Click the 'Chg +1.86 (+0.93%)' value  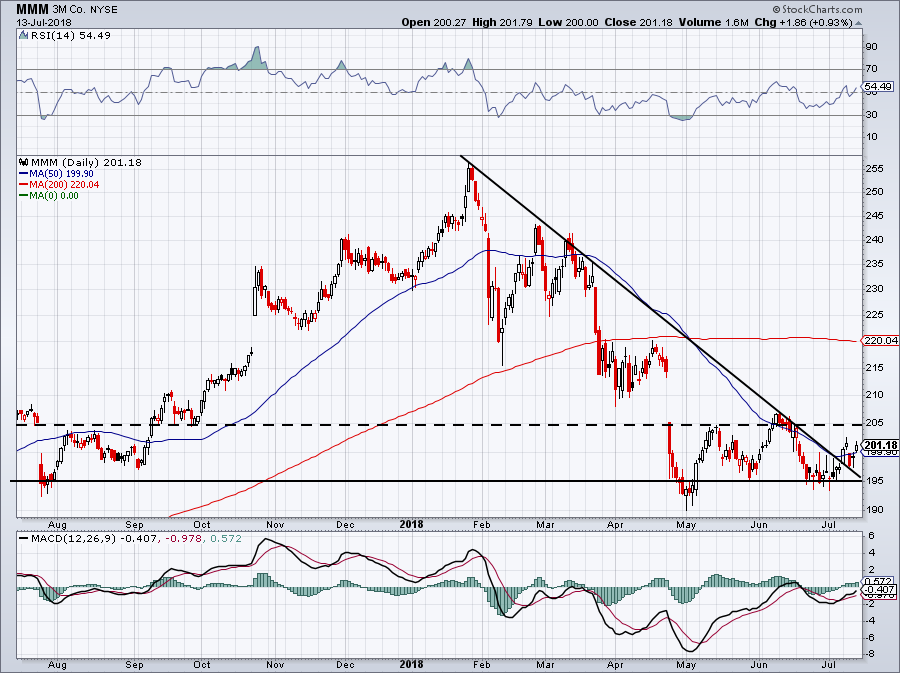click(804, 22)
